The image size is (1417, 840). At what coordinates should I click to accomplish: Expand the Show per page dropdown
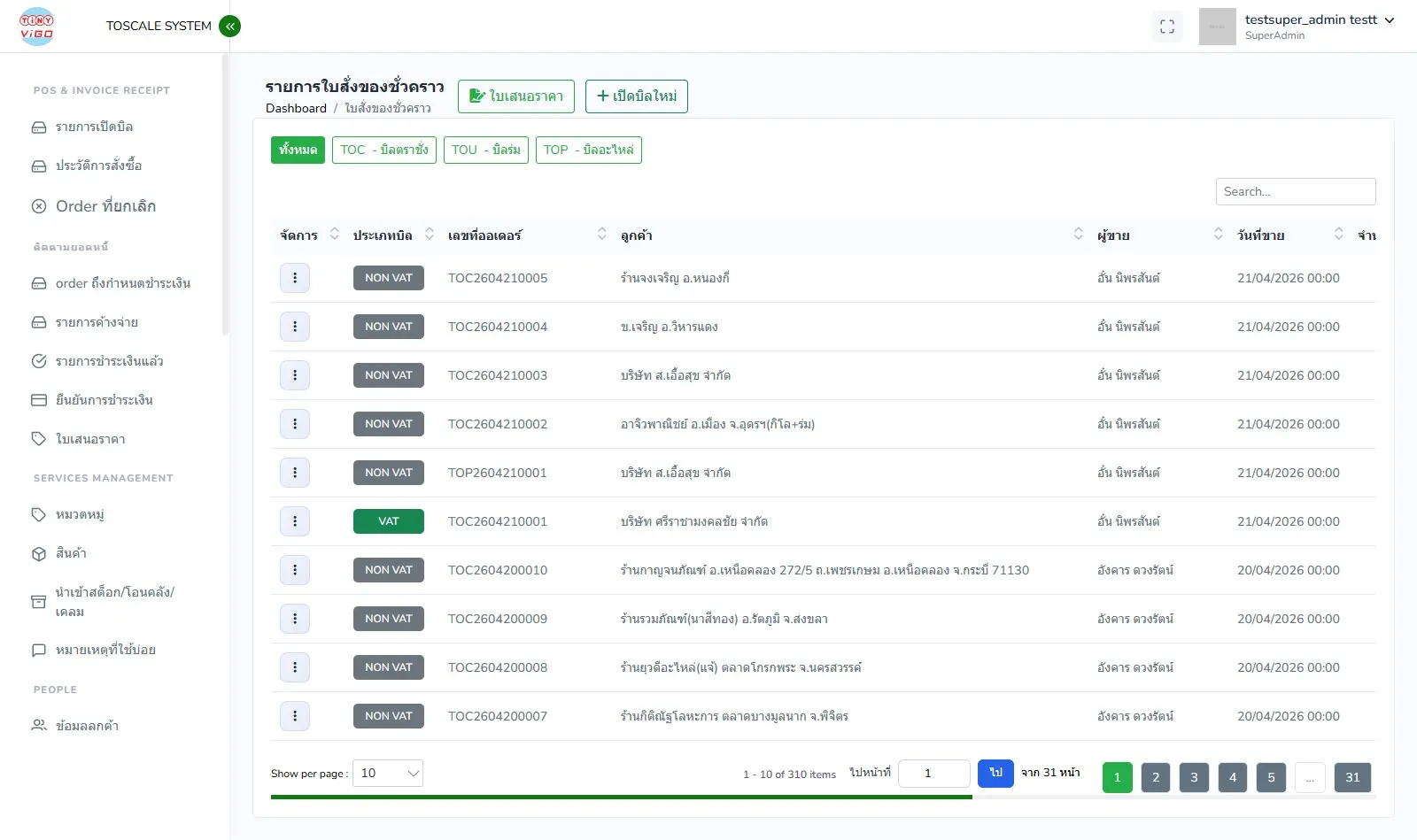388,773
